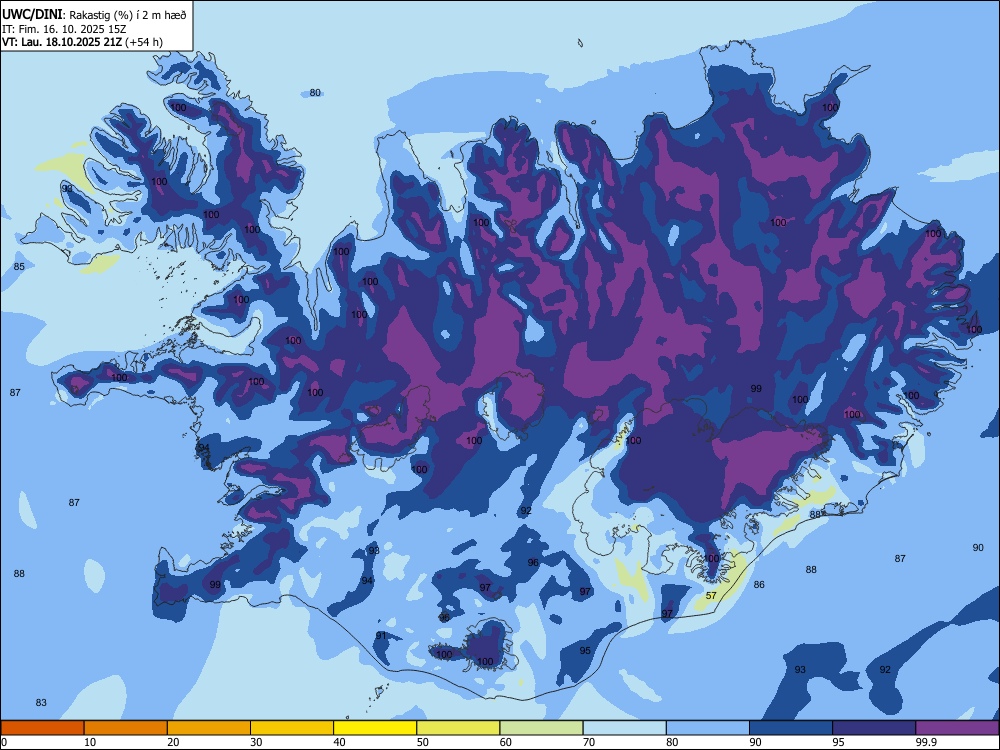
Task: Select the medium blue 80–90 legend swatch
Action: point(708,728)
